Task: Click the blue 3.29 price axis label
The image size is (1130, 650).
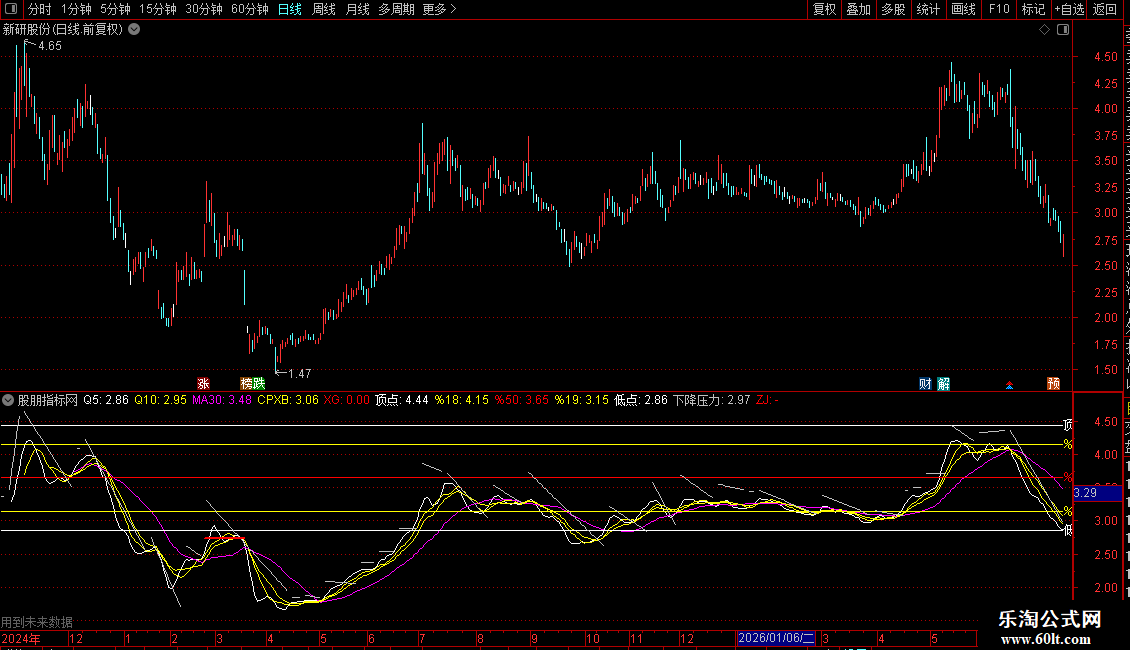Action: tap(1098, 494)
